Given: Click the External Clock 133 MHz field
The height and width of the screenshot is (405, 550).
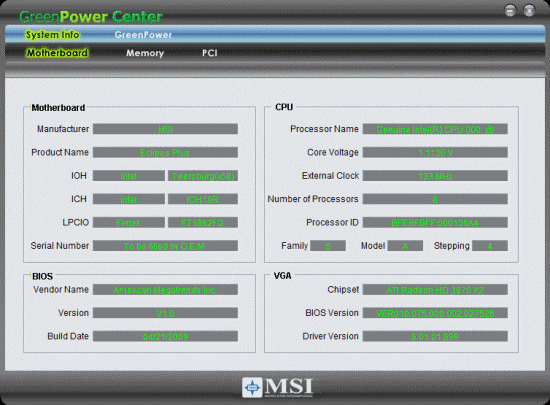Looking at the screenshot, I should [x=435, y=176].
